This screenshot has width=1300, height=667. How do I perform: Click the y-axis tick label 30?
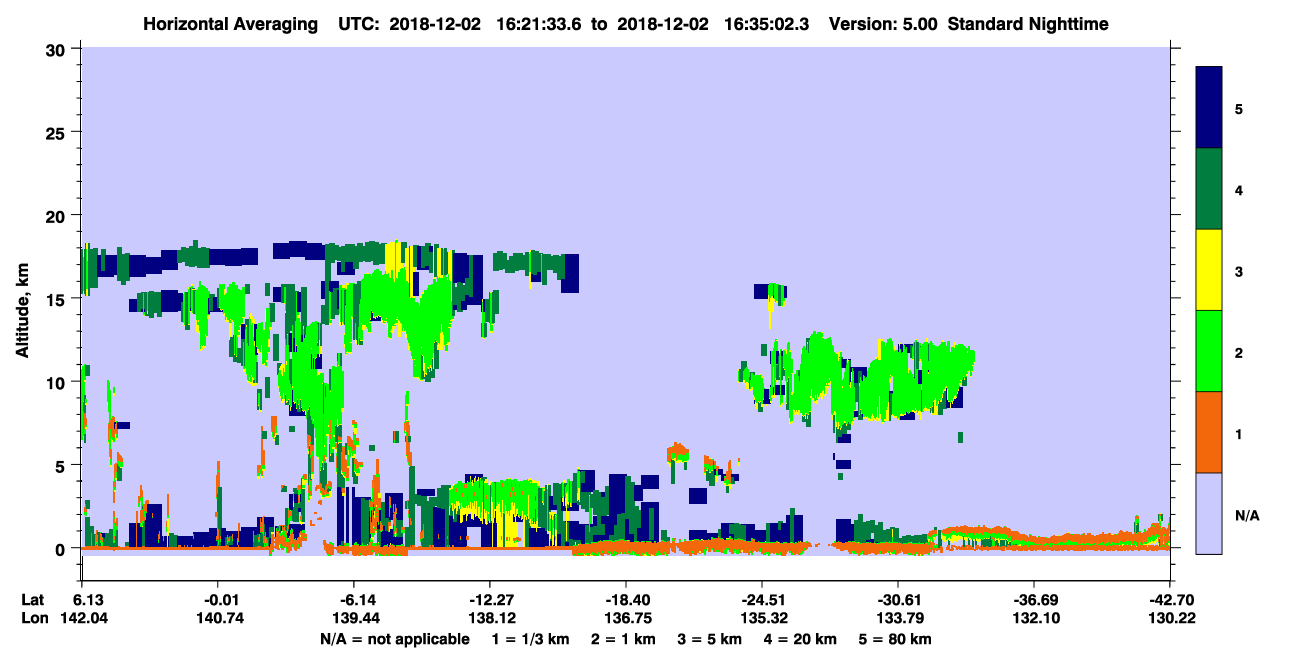click(x=58, y=48)
